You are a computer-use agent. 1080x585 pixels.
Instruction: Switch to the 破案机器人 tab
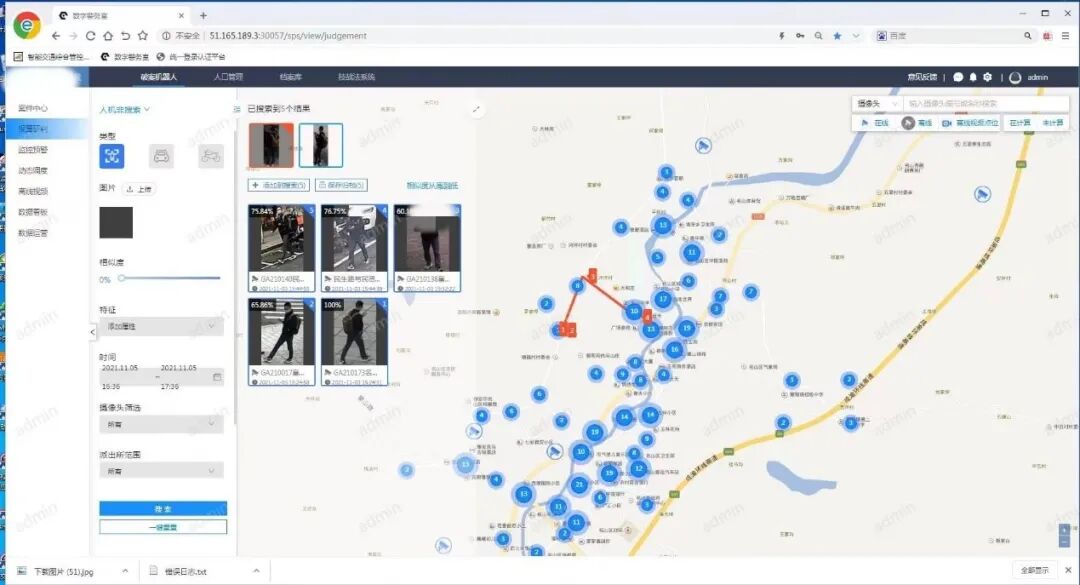coord(159,76)
